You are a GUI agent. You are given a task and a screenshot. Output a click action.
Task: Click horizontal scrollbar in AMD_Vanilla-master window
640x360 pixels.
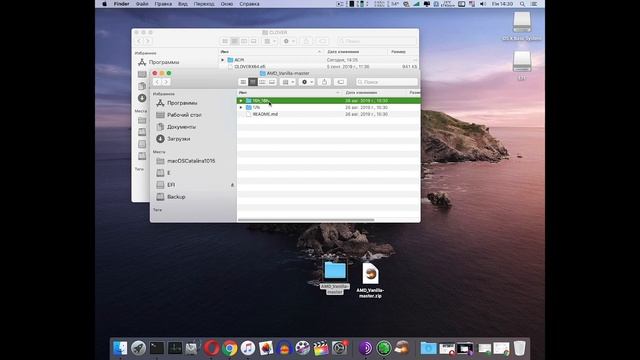click(x=306, y=220)
